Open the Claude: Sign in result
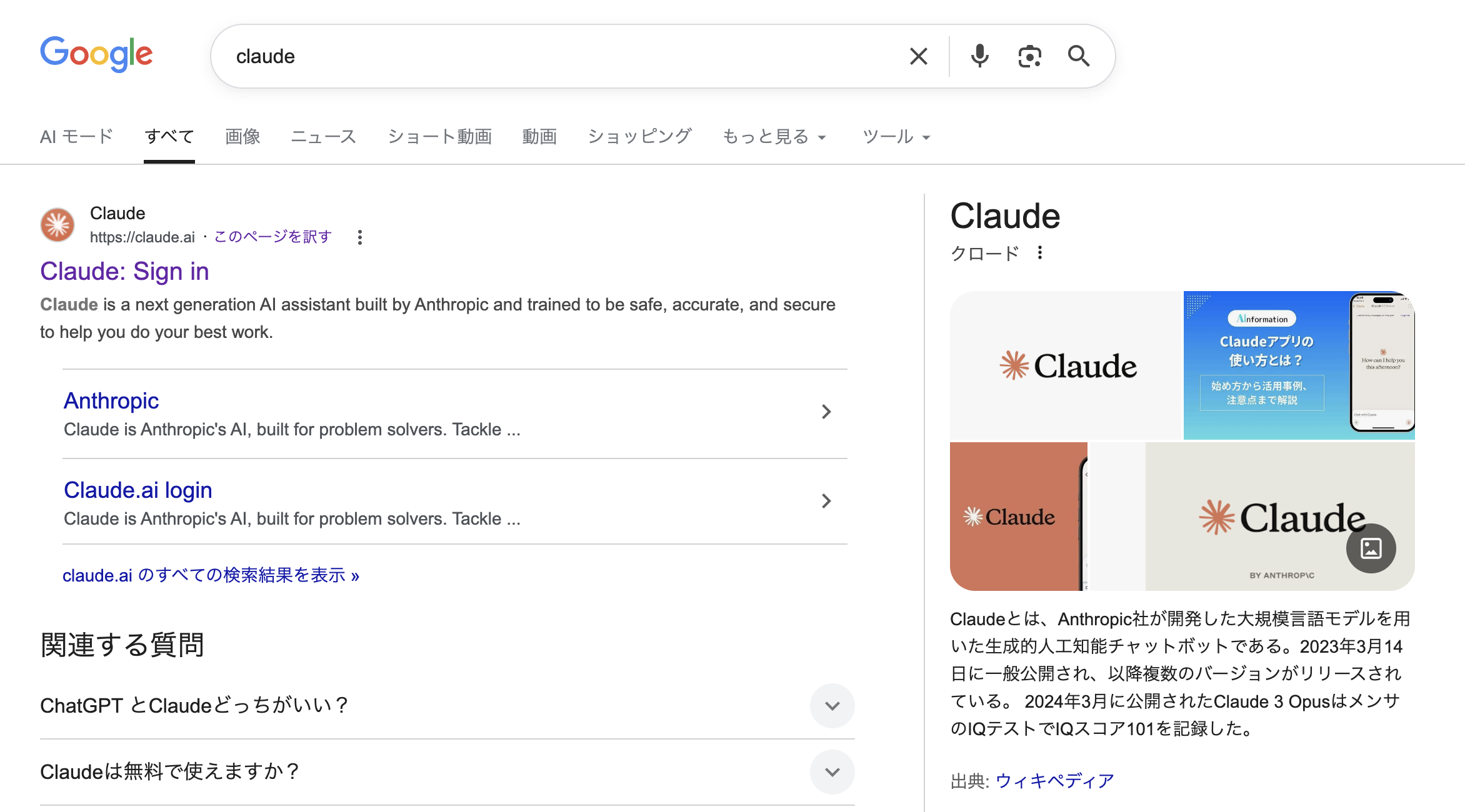This screenshot has height=812, width=1465. point(124,271)
